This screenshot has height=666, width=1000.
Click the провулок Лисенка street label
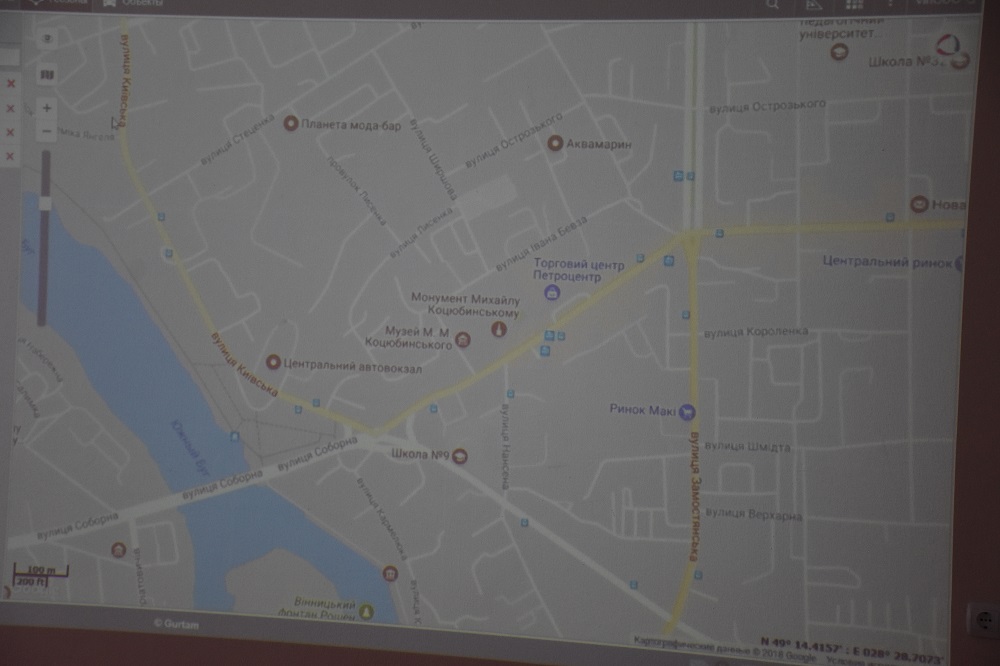click(357, 190)
